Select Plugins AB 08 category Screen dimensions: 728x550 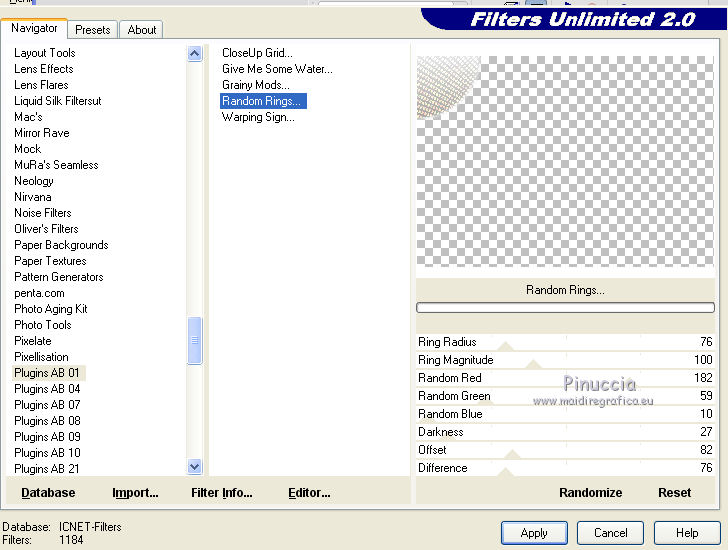pos(47,421)
